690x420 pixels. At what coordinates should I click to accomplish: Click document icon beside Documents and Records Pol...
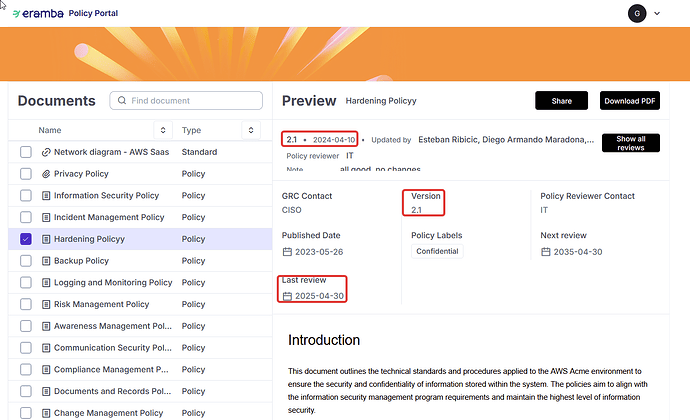tap(46, 391)
